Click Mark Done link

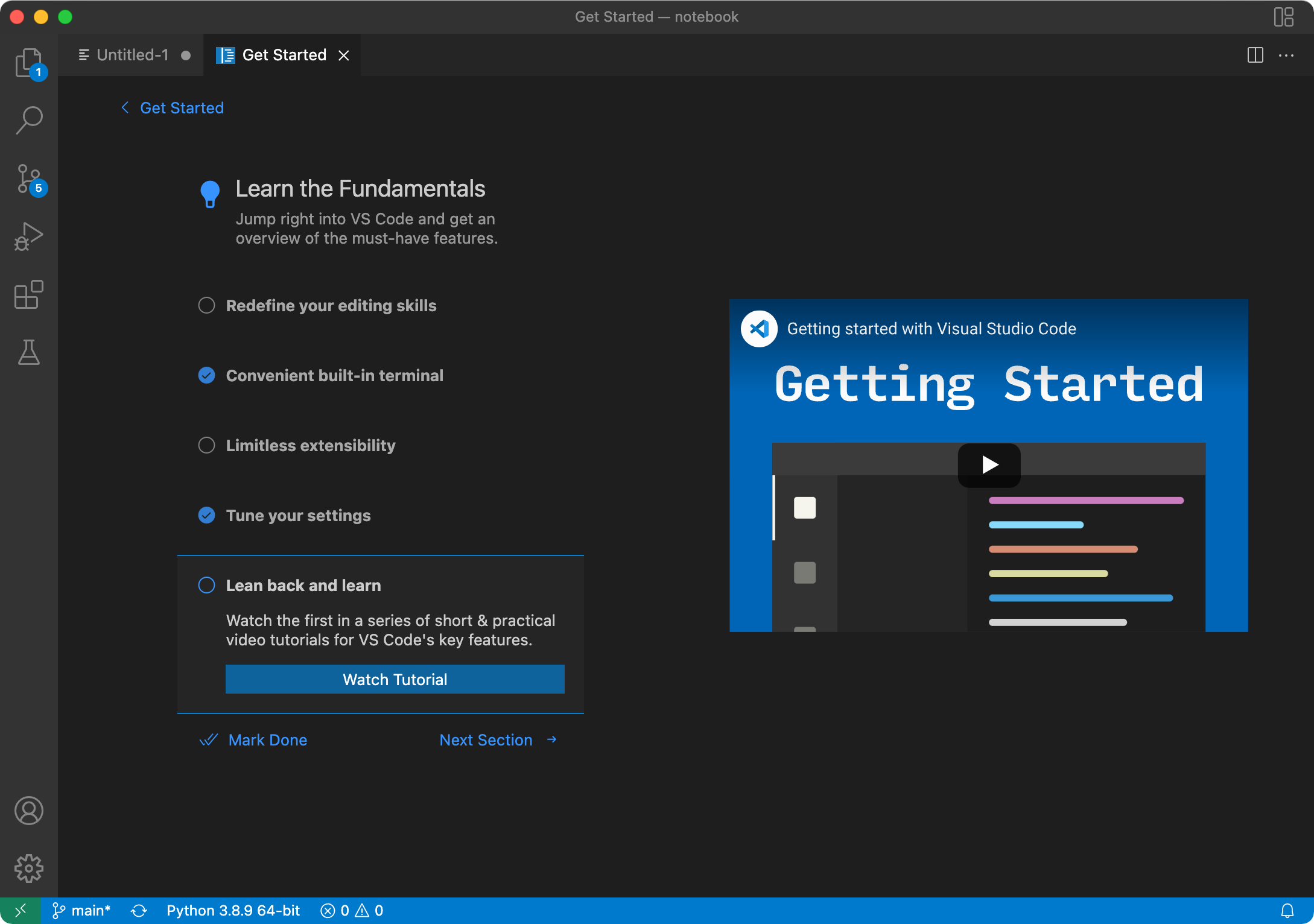tap(253, 740)
